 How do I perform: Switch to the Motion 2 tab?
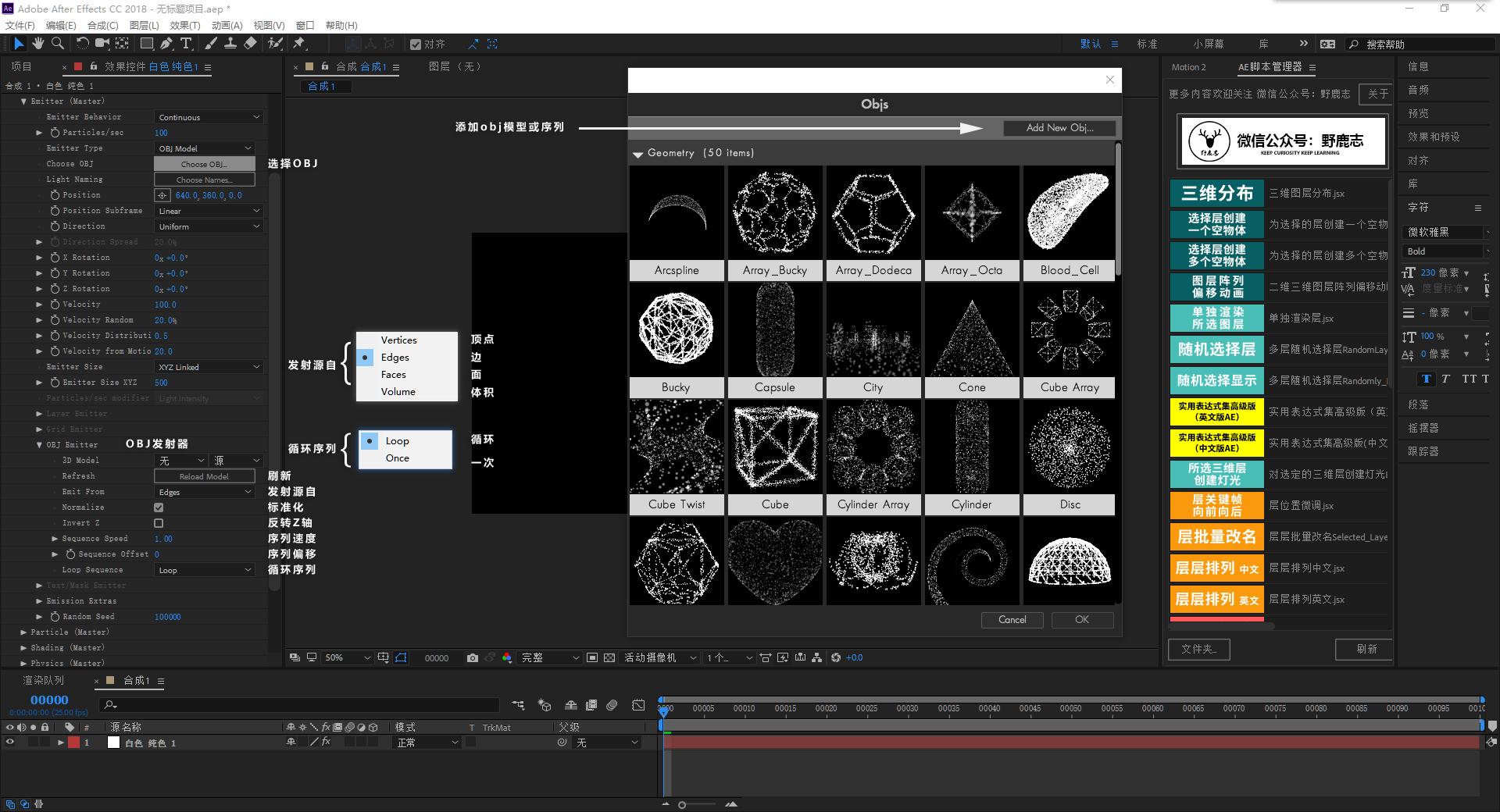point(1188,67)
